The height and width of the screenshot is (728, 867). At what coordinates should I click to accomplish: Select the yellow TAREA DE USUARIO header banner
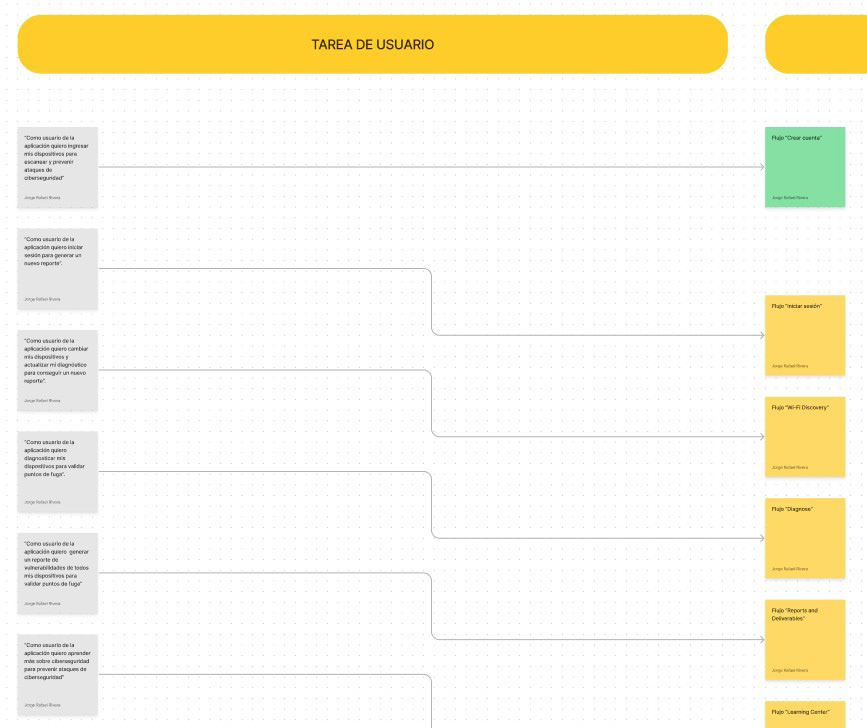[373, 44]
